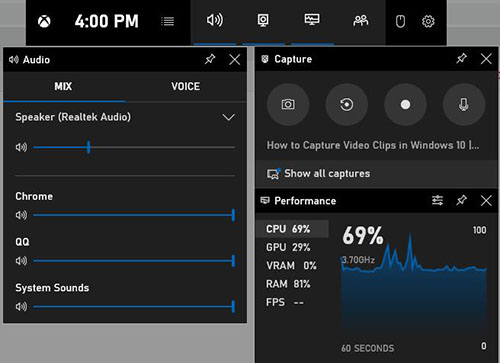Open the widget menu list icon
The width and height of the screenshot is (500, 363).
[167, 22]
